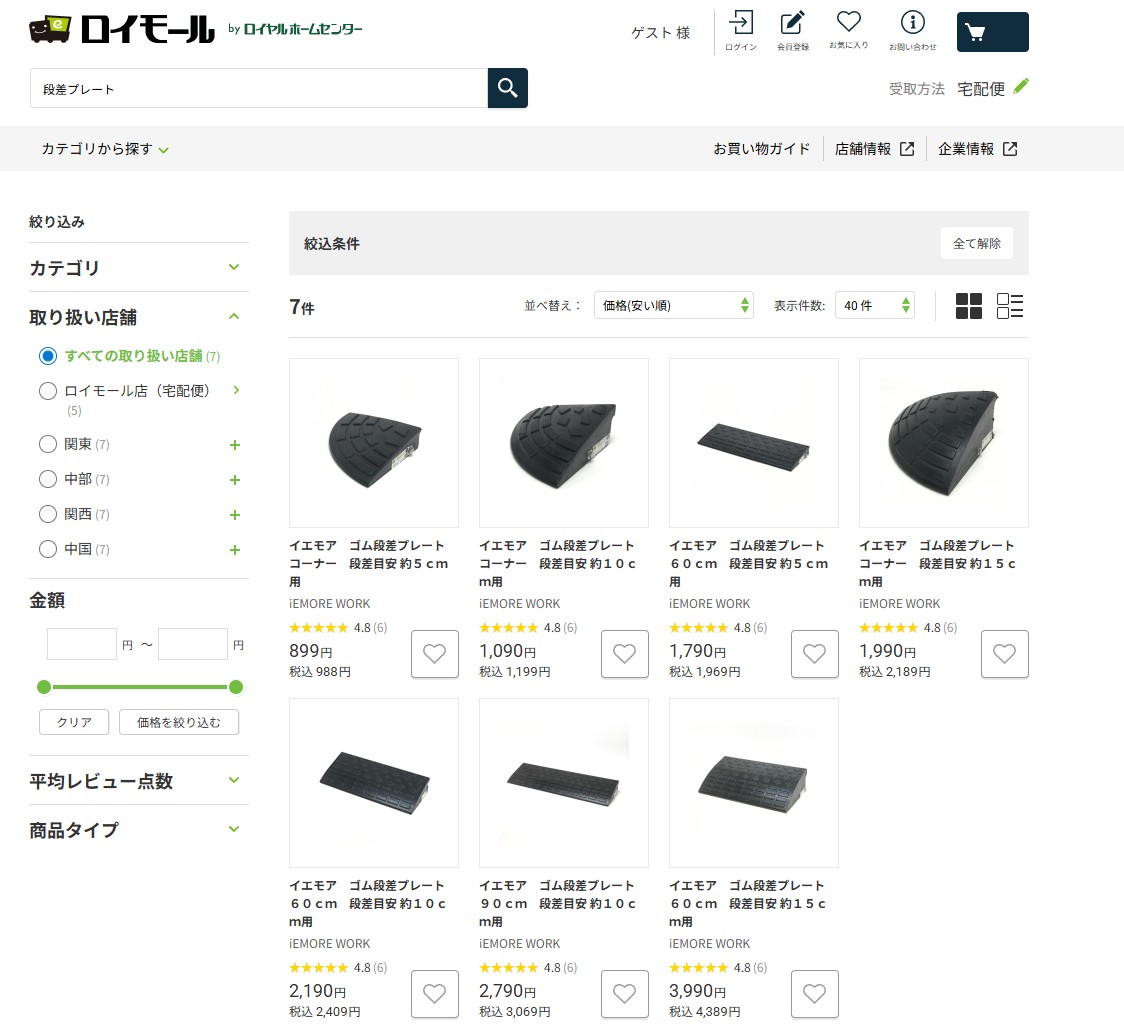Click the inquiry info icon
The height and width of the screenshot is (1036, 1124).
(912, 30)
